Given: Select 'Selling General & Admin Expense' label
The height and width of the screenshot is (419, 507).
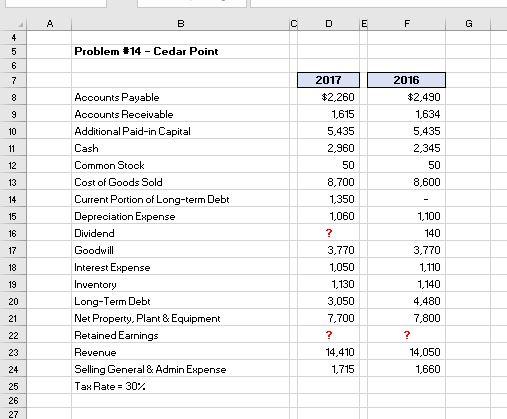Looking at the screenshot, I should point(180,369).
